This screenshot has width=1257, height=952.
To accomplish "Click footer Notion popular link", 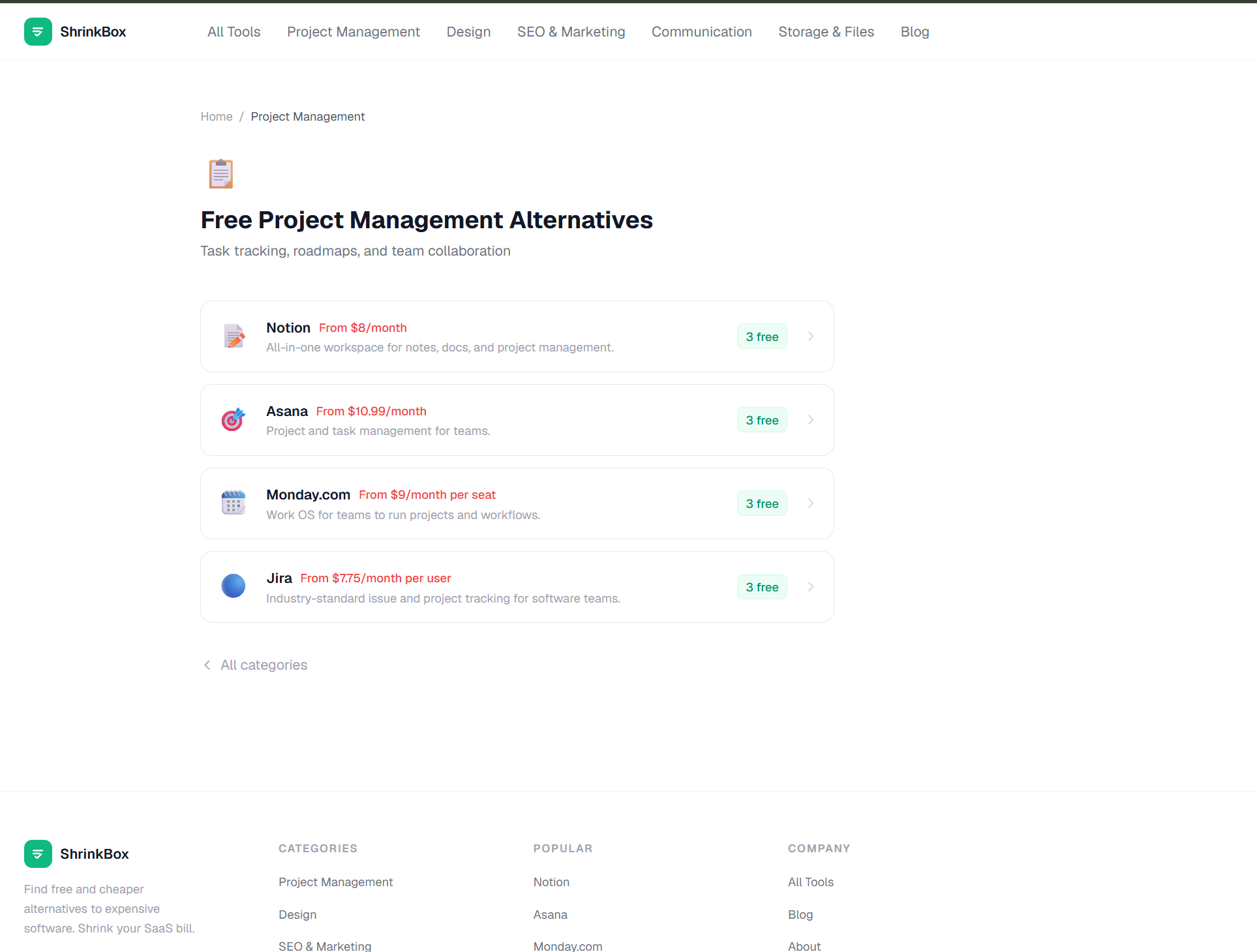I will pos(551,882).
